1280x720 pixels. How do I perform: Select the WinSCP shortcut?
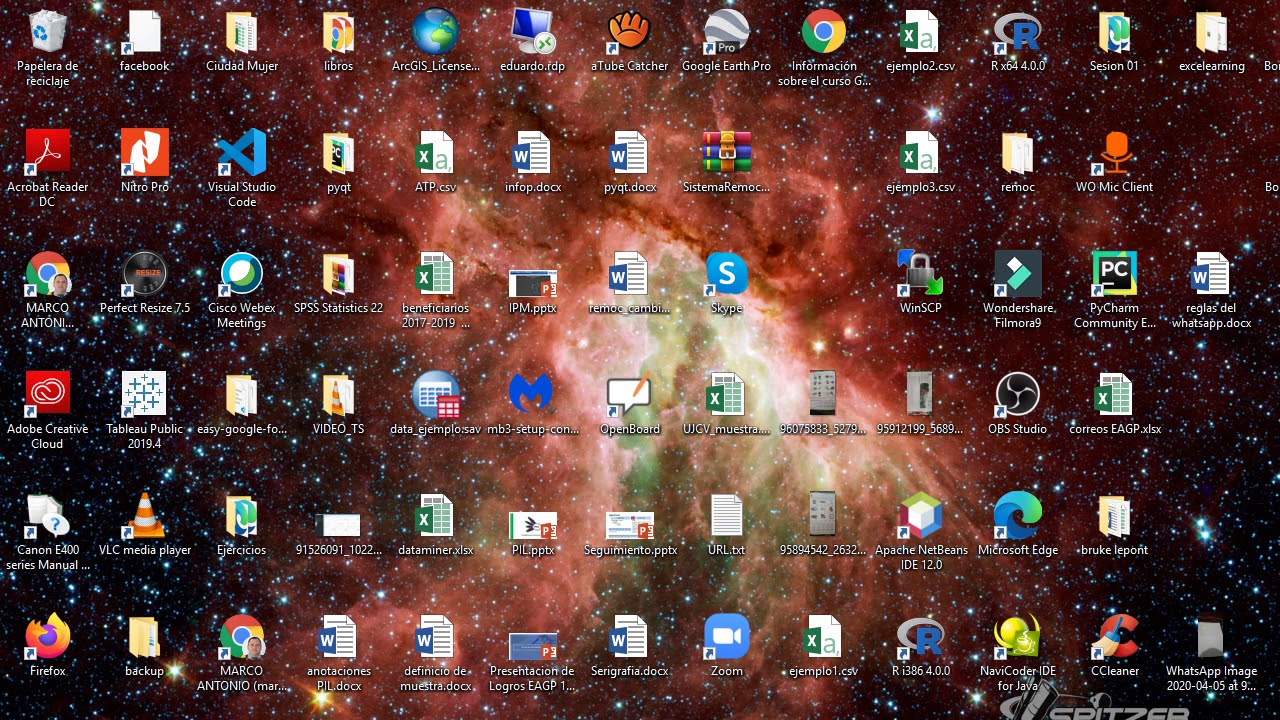pyautogui.click(x=920, y=274)
